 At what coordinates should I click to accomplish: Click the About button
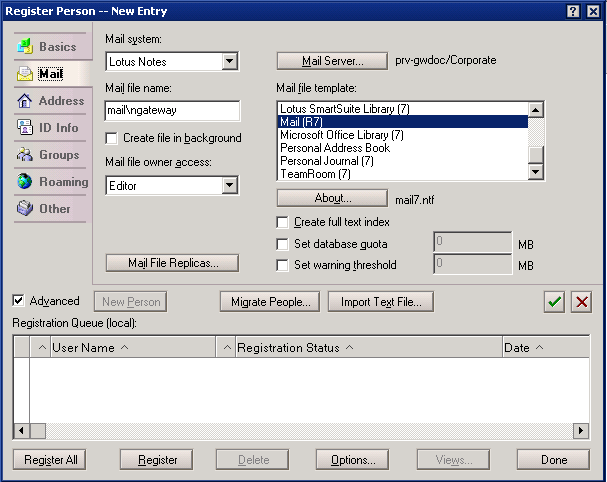click(332, 198)
